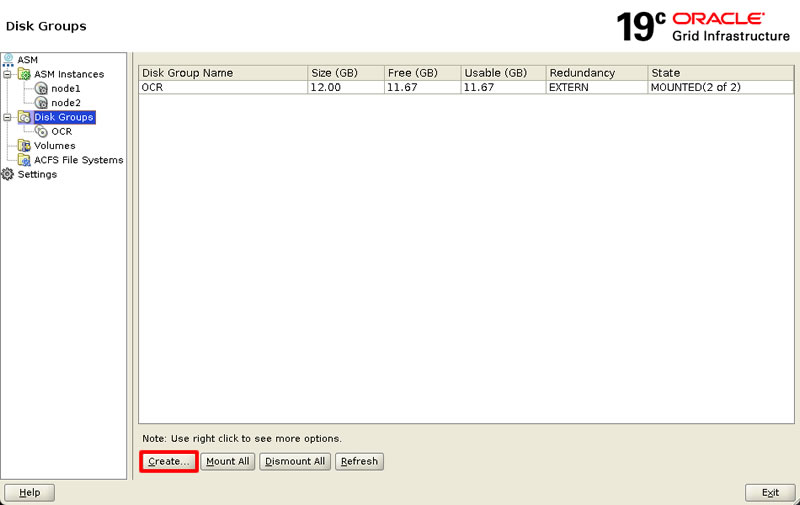Click the ASM root node icon

point(8,60)
